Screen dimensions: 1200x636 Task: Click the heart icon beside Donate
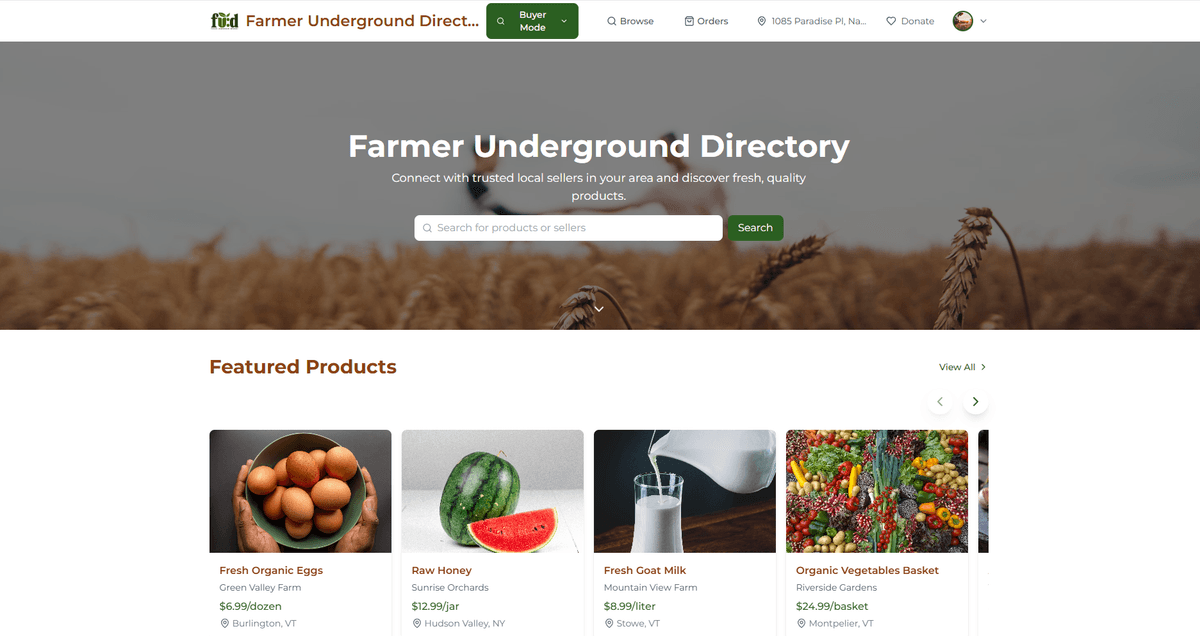891,21
